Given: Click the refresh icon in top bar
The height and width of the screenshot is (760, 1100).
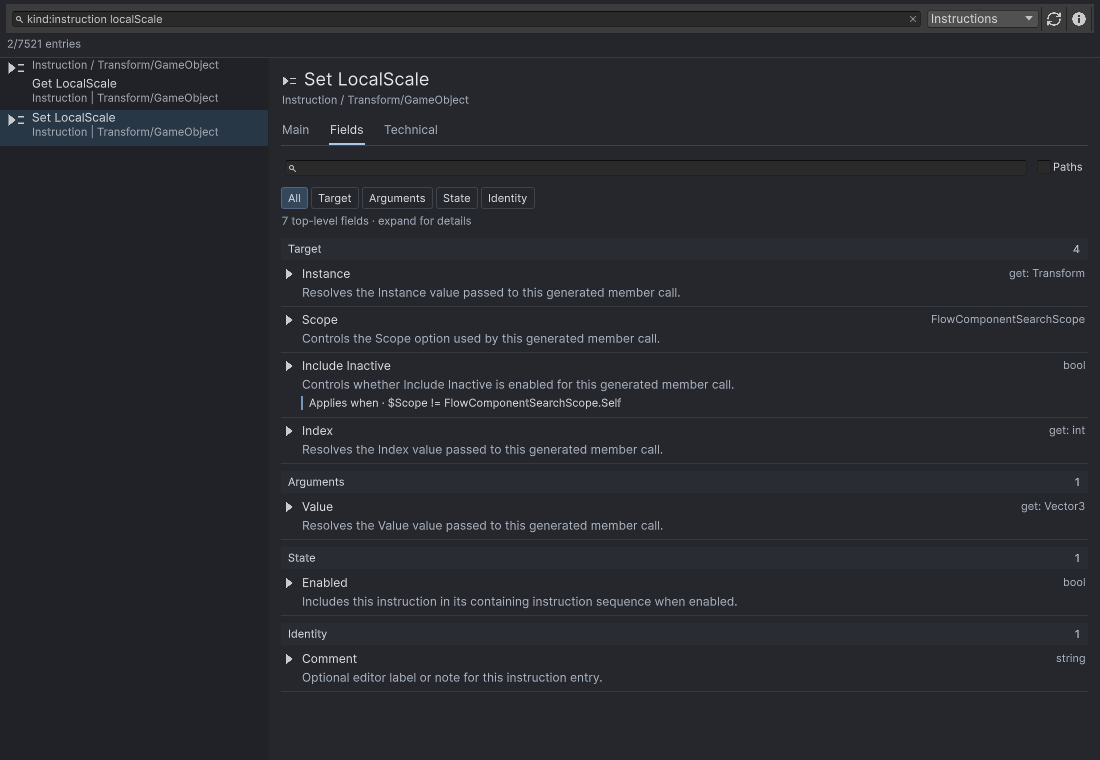Looking at the screenshot, I should pyautogui.click(x=1054, y=19).
